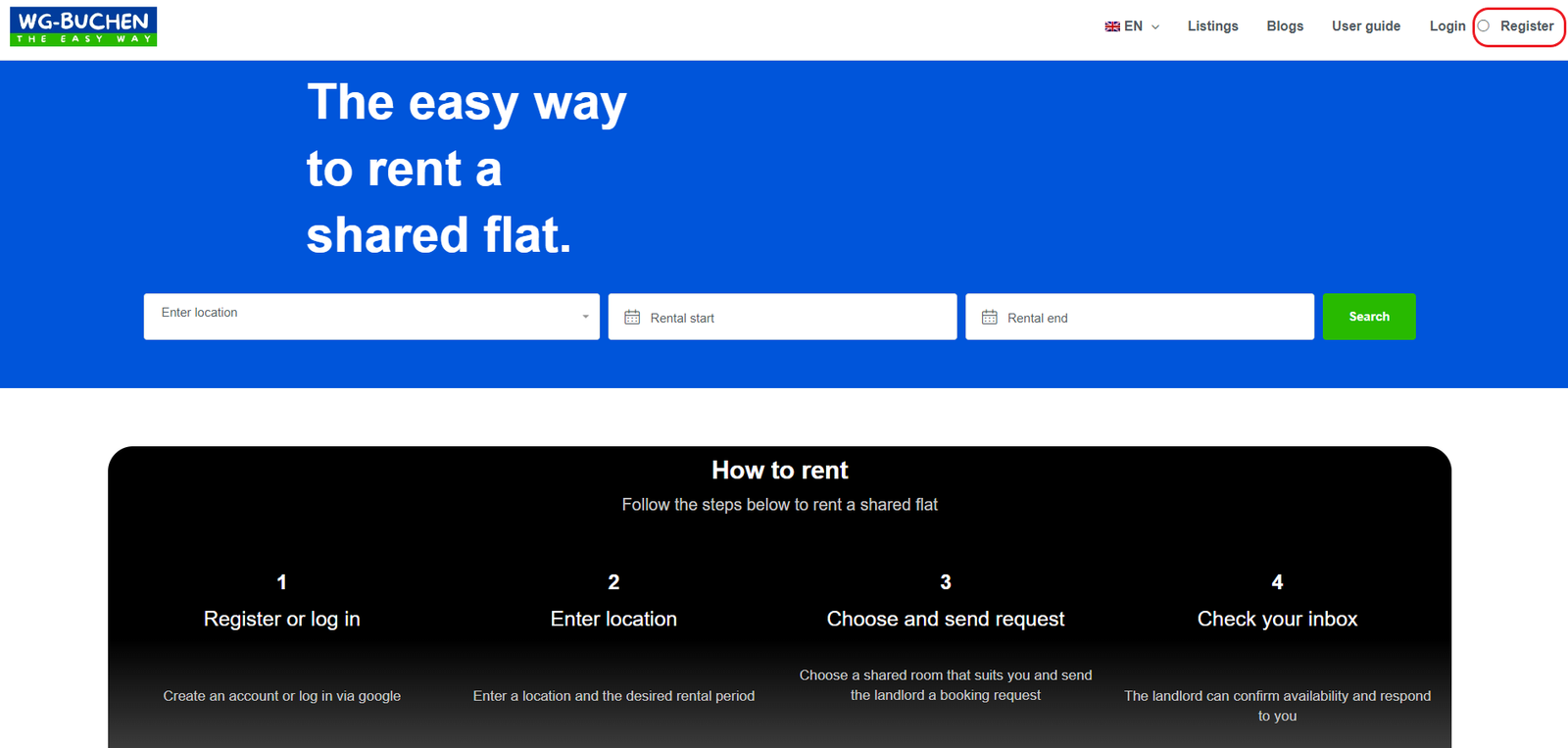Viewport: 1568px width, 748px height.
Task: Click the Login link
Action: (x=1447, y=26)
